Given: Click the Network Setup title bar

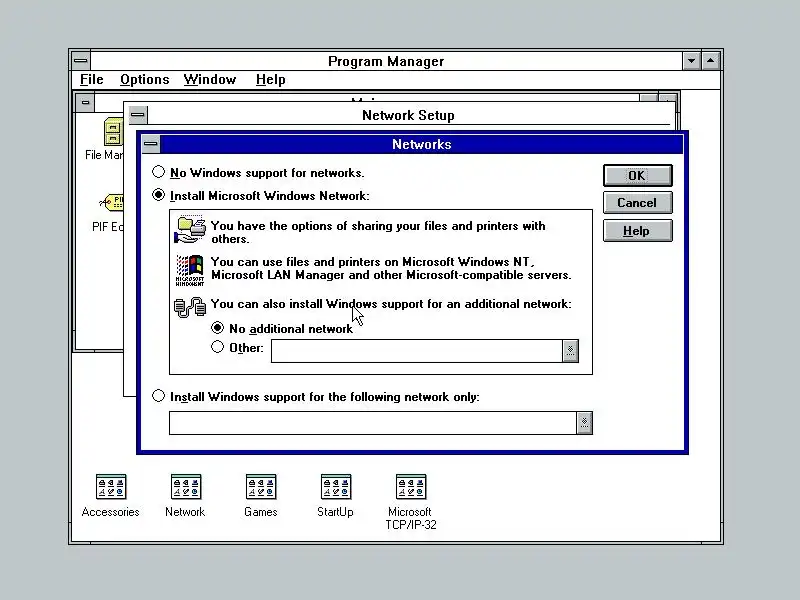Looking at the screenshot, I should (x=408, y=115).
